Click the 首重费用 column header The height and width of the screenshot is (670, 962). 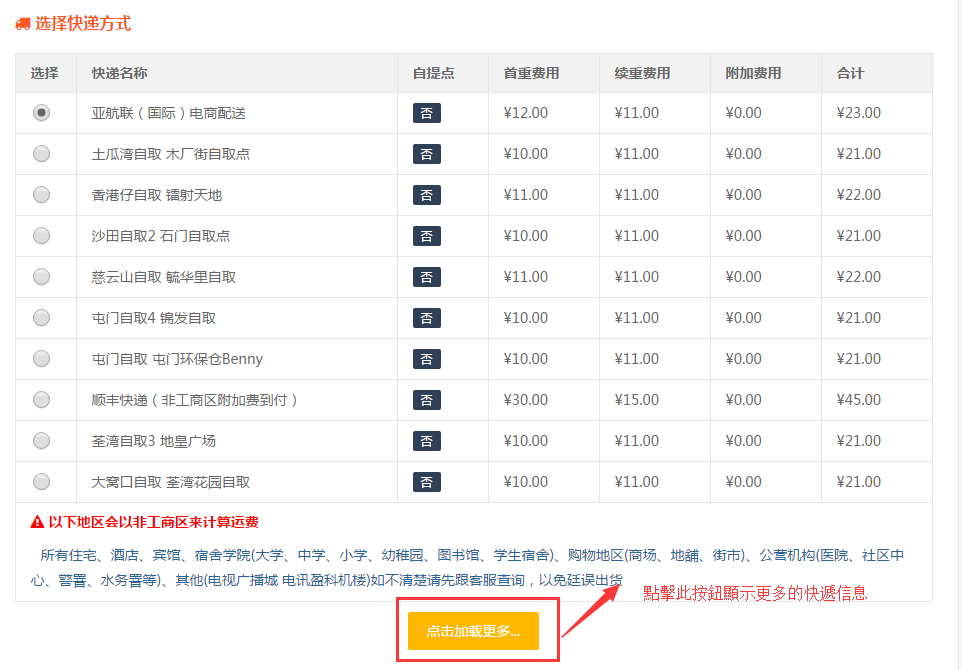coord(531,73)
